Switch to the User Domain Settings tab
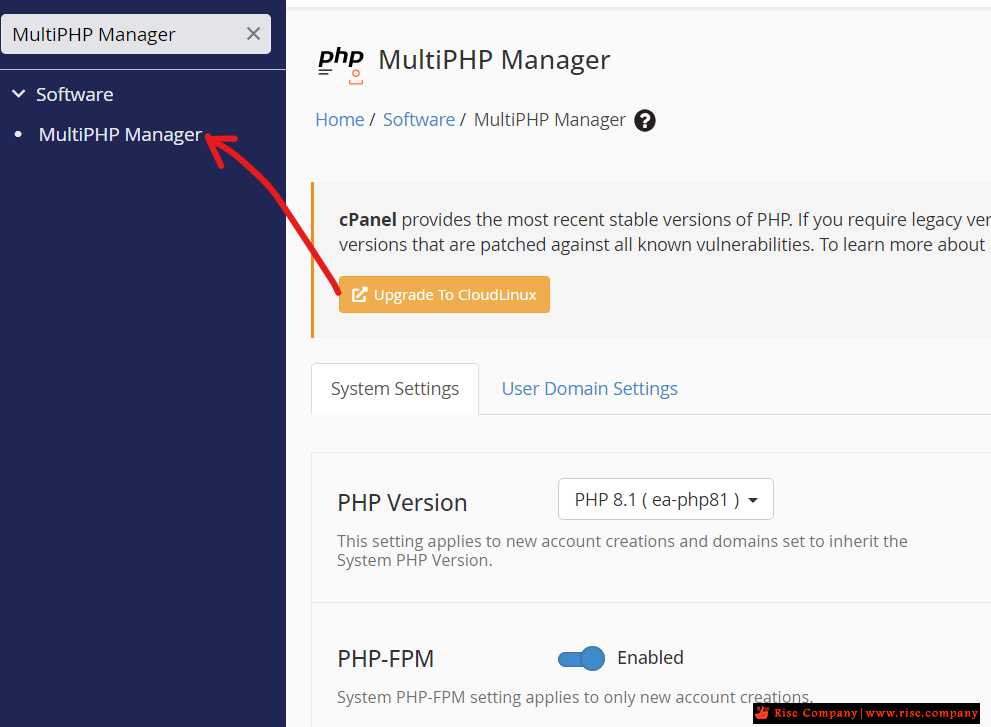The height and width of the screenshot is (727, 991). (589, 389)
